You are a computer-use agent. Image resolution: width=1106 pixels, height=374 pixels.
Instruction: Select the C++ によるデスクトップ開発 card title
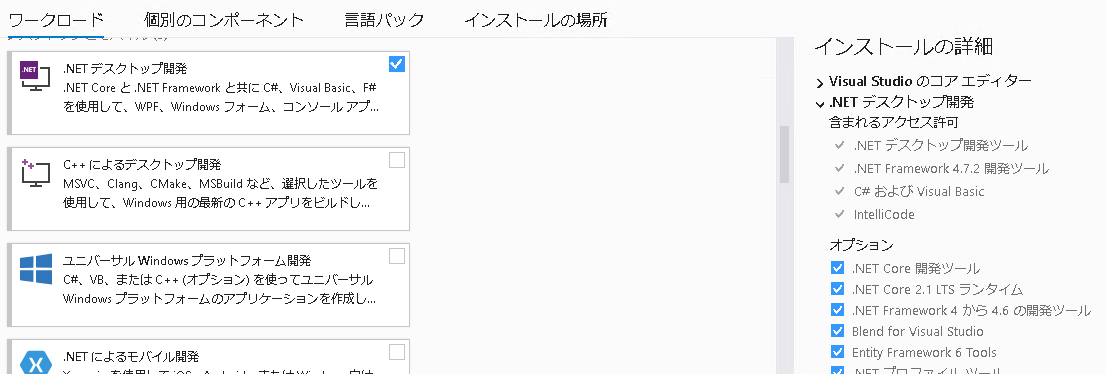[x=142, y=164]
